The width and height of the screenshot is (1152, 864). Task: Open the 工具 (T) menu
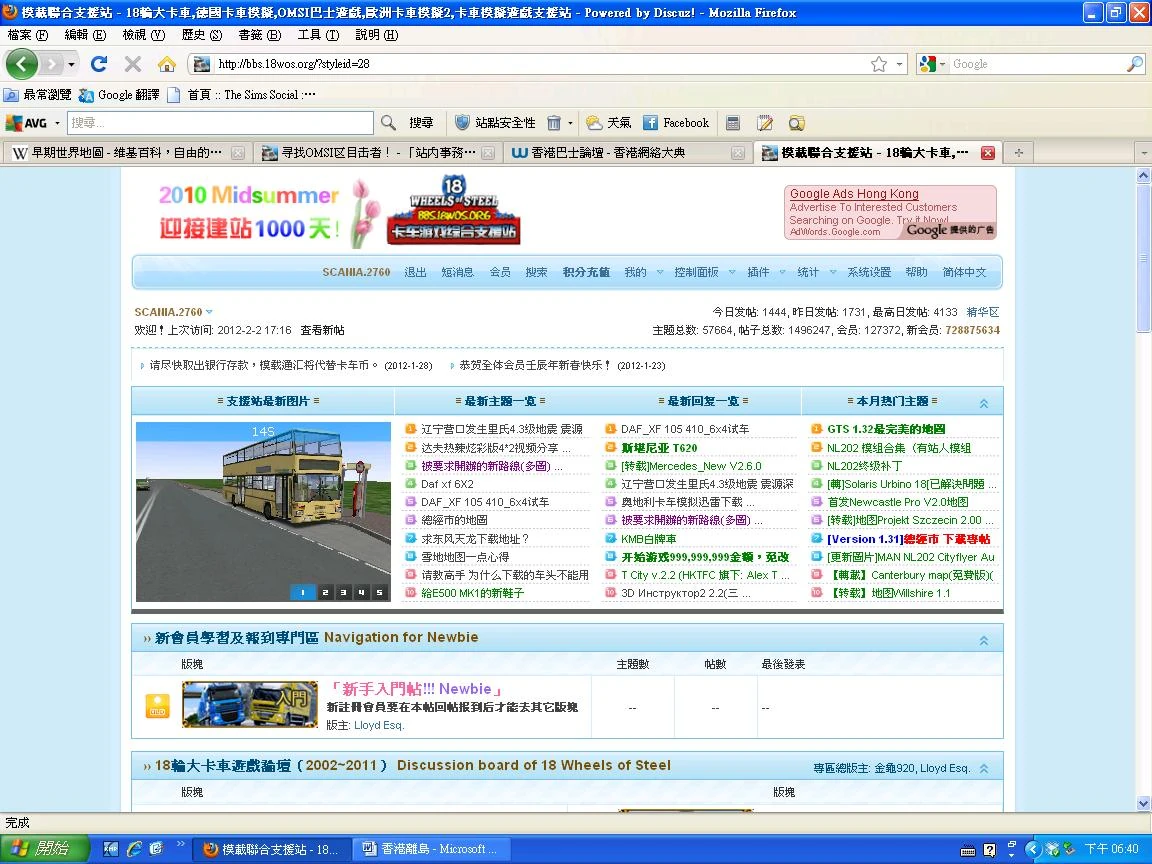pyautogui.click(x=318, y=35)
